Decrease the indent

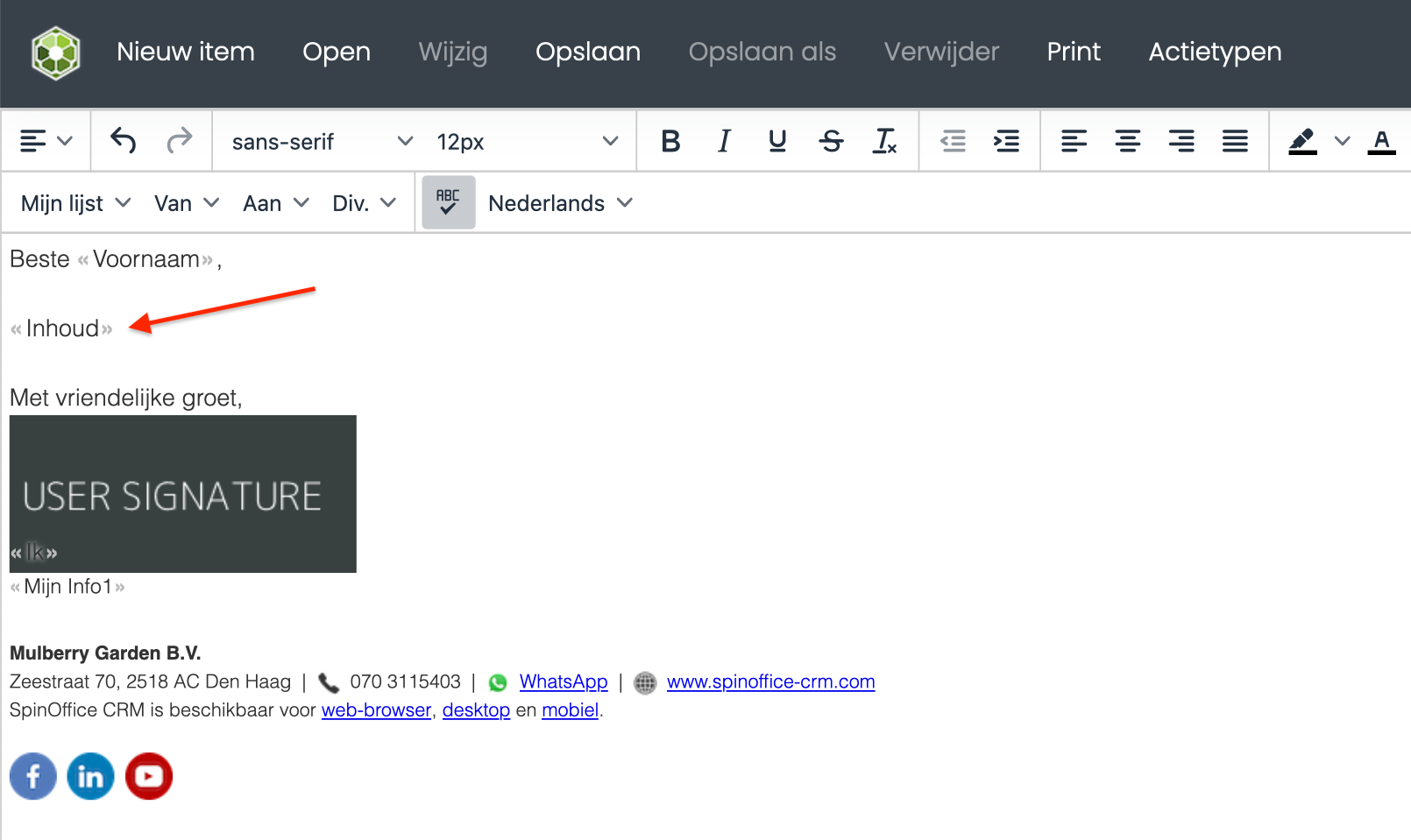(953, 141)
